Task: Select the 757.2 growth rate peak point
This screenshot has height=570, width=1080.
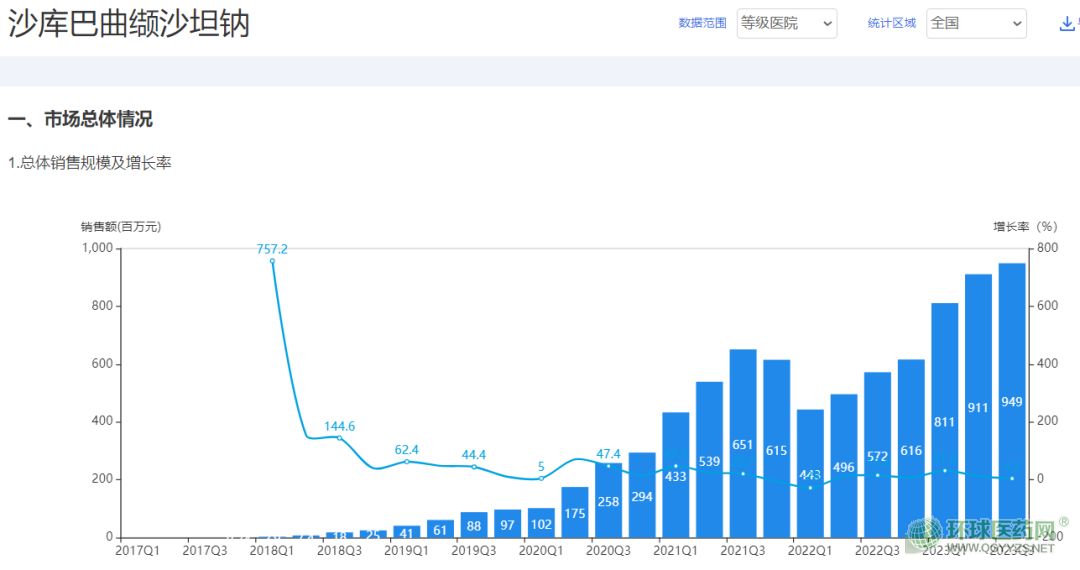Action: coord(272,261)
